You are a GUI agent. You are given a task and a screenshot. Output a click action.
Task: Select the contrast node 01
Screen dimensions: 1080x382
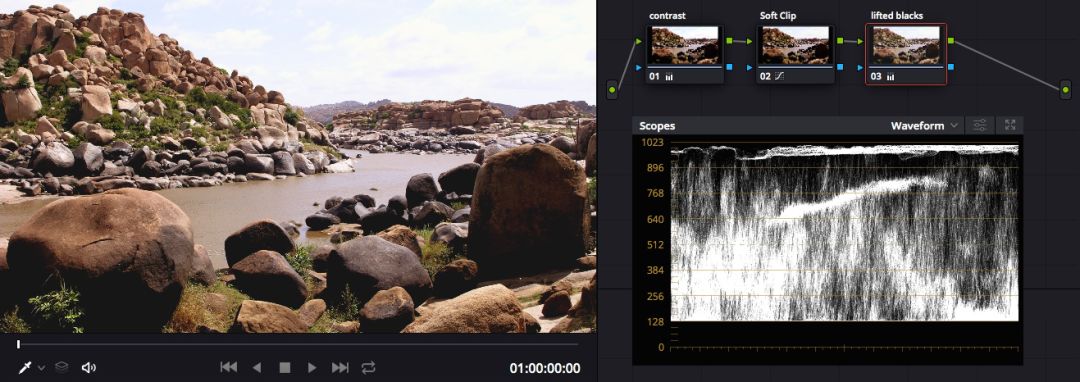tap(685, 54)
